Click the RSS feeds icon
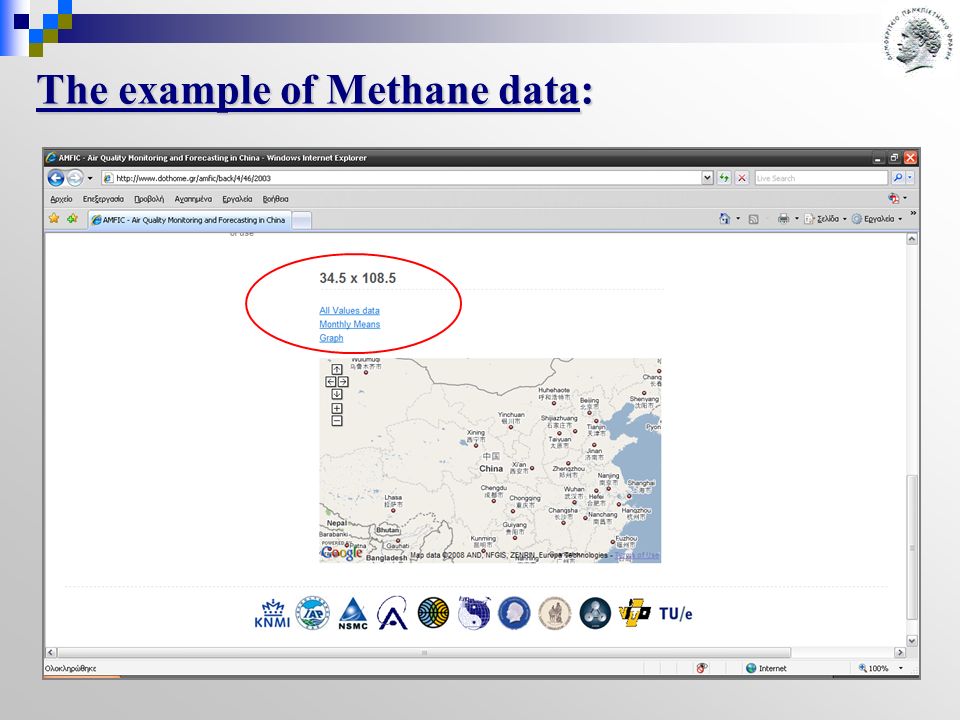960x720 pixels. pyautogui.click(x=754, y=219)
